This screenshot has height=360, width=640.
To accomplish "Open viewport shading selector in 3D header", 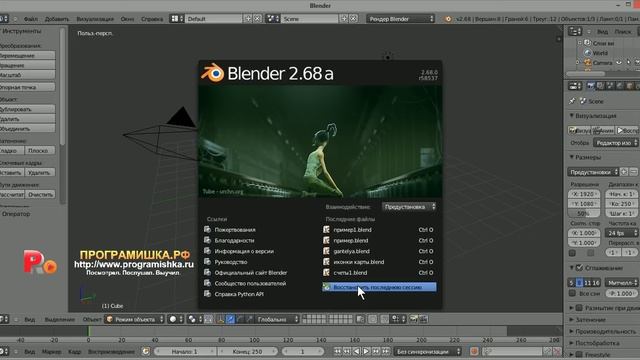I will click(176, 319).
